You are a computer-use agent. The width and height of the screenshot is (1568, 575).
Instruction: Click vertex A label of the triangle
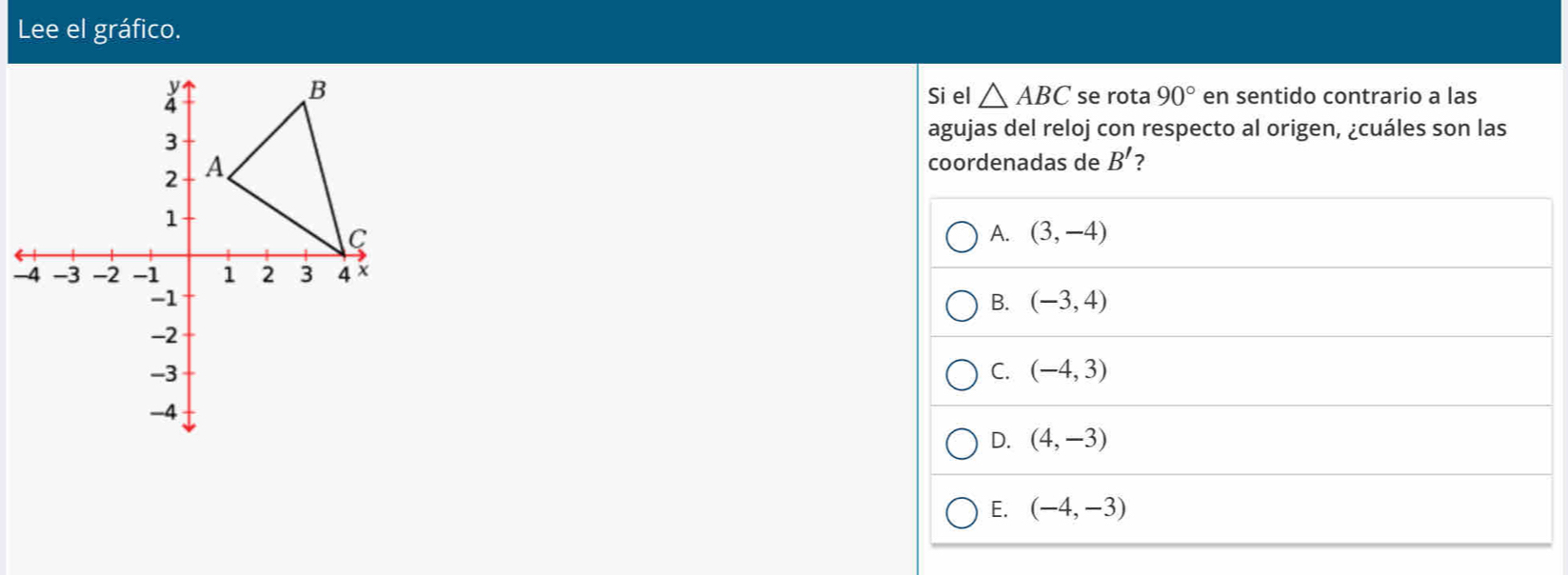click(214, 169)
